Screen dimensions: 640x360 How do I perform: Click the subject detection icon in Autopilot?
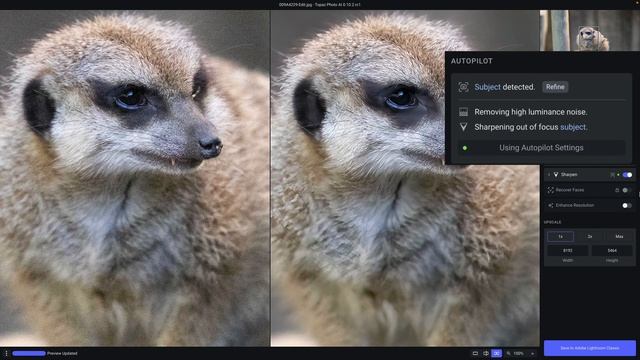pyautogui.click(x=463, y=87)
